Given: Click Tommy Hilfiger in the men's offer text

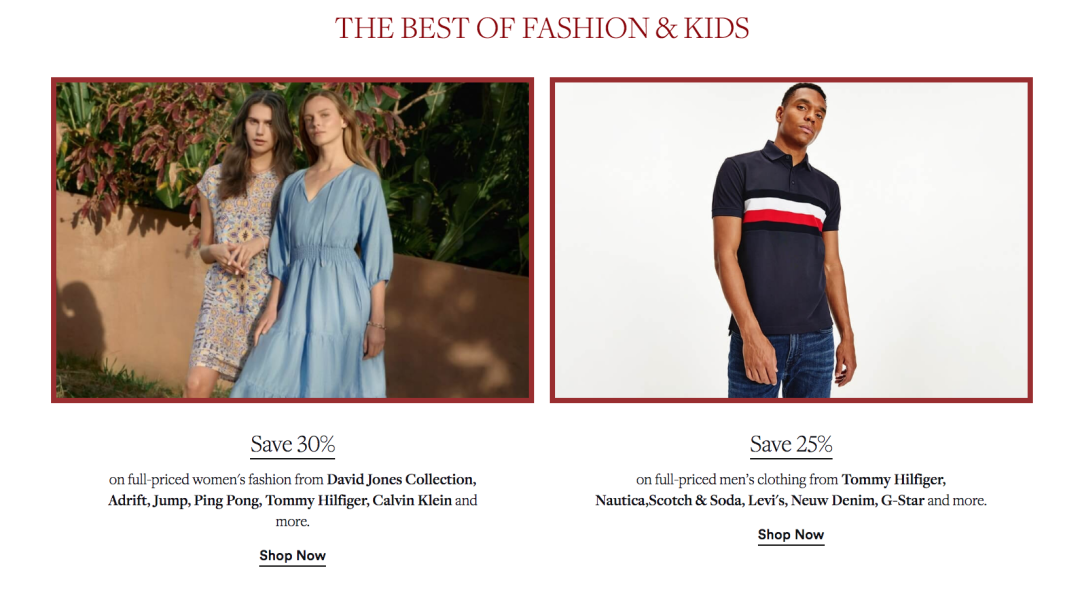Looking at the screenshot, I should (x=893, y=479).
